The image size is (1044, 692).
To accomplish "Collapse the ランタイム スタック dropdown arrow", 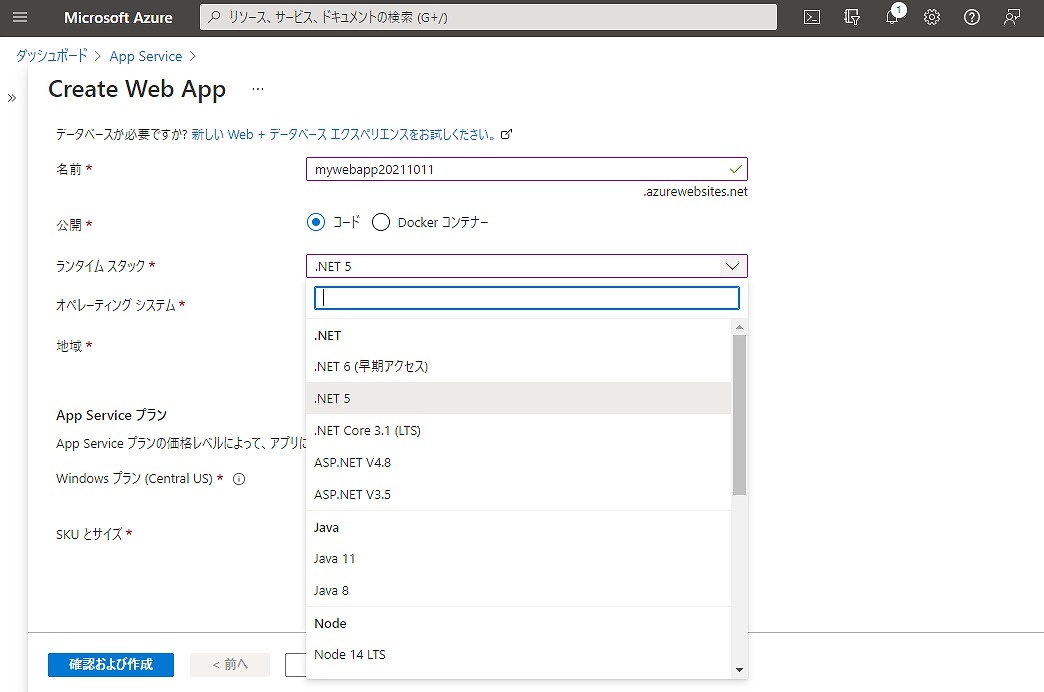I will coord(732,266).
